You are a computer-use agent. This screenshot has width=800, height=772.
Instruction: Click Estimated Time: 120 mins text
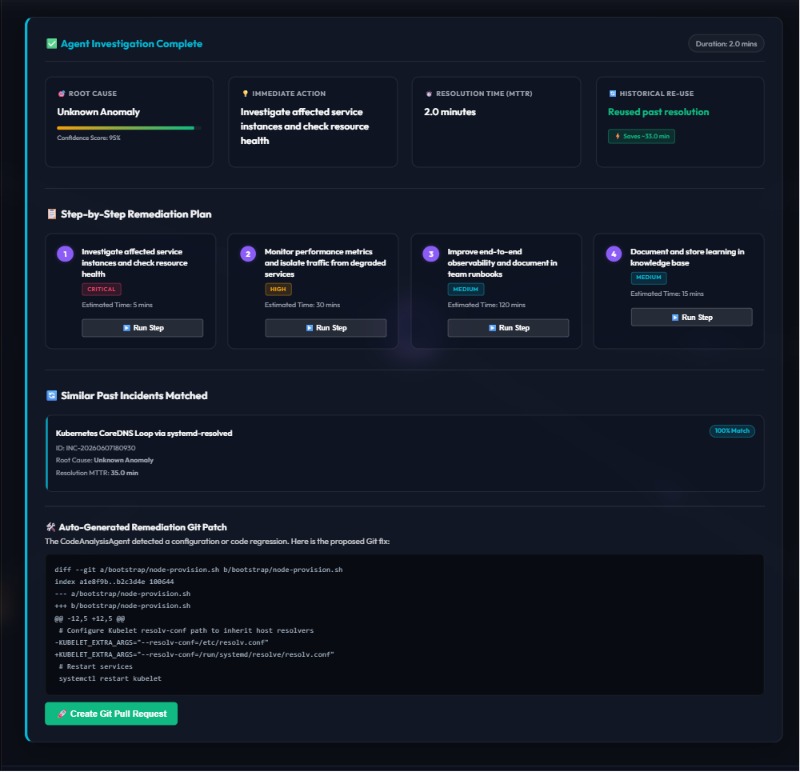(486, 305)
